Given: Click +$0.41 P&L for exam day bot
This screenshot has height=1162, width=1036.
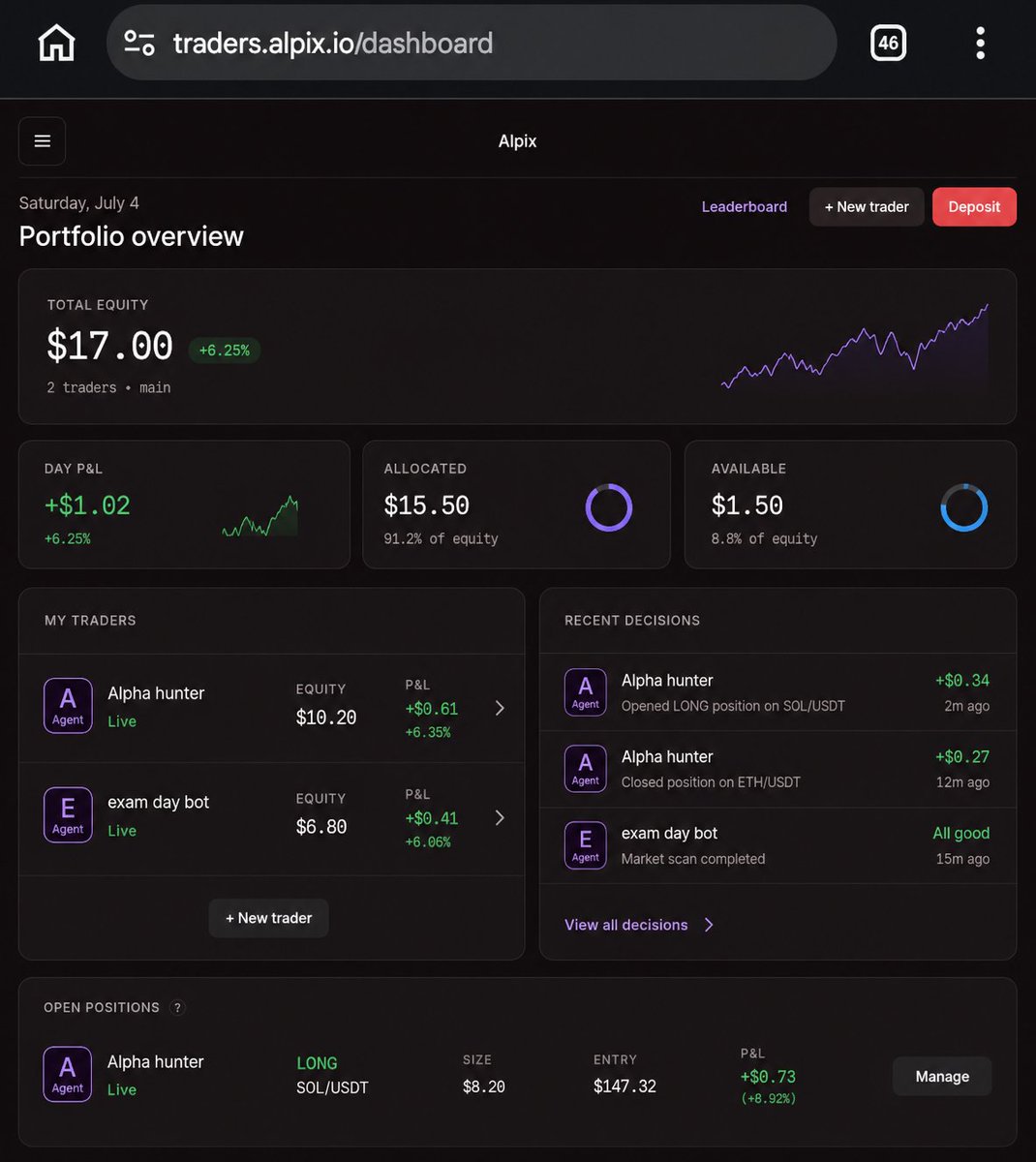Looking at the screenshot, I should point(432,818).
